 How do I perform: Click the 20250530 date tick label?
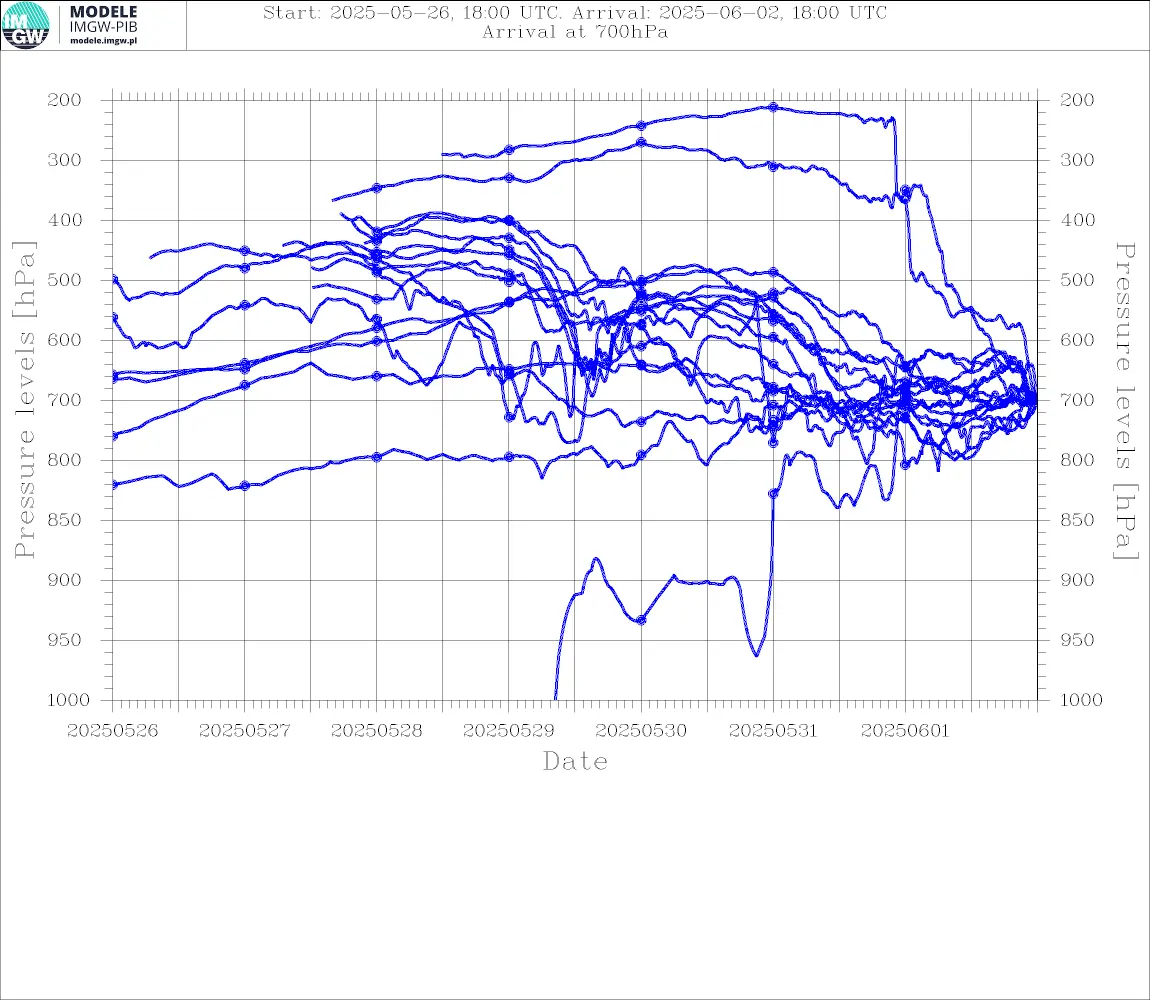(641, 731)
